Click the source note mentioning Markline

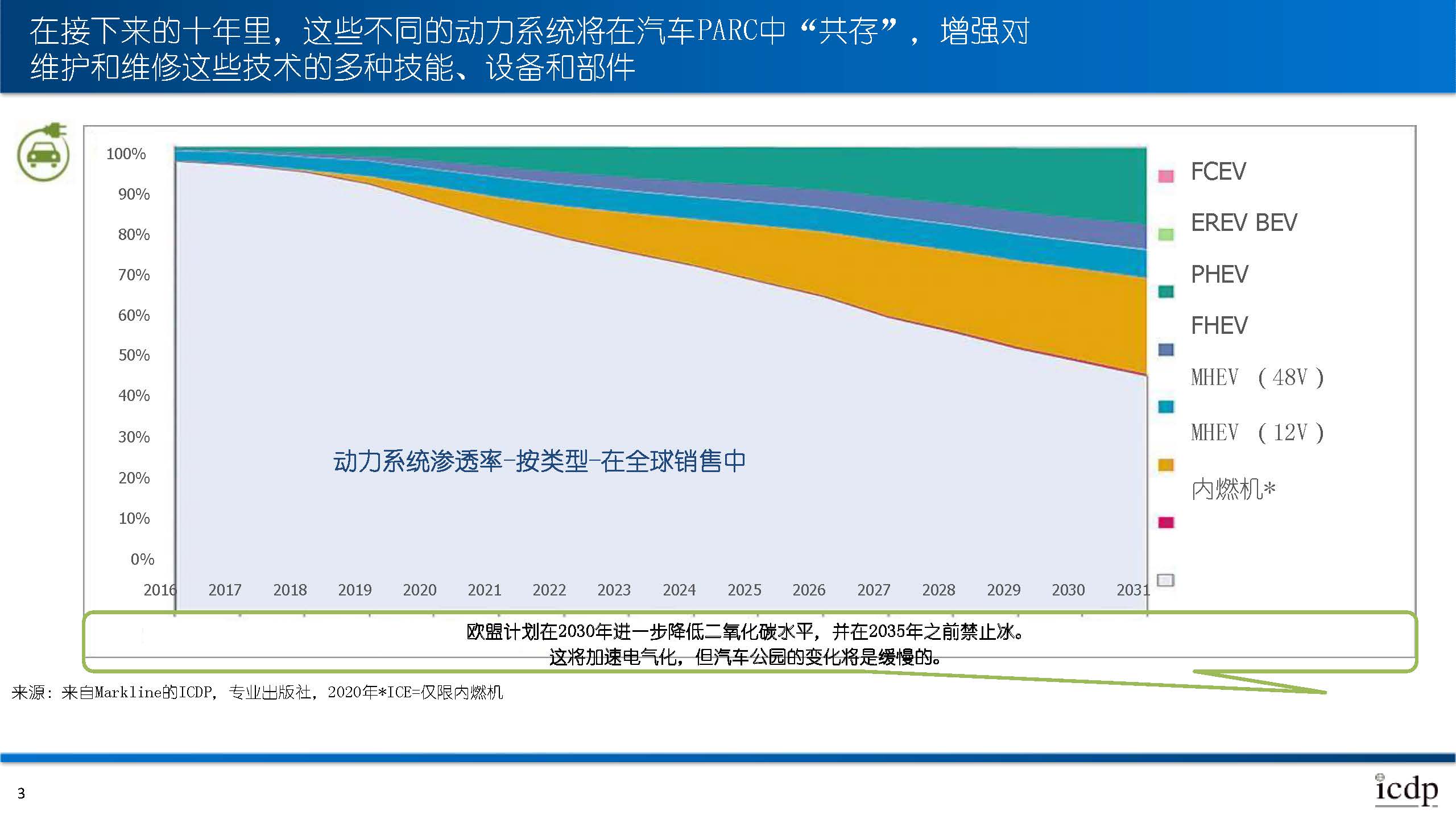pos(257,692)
